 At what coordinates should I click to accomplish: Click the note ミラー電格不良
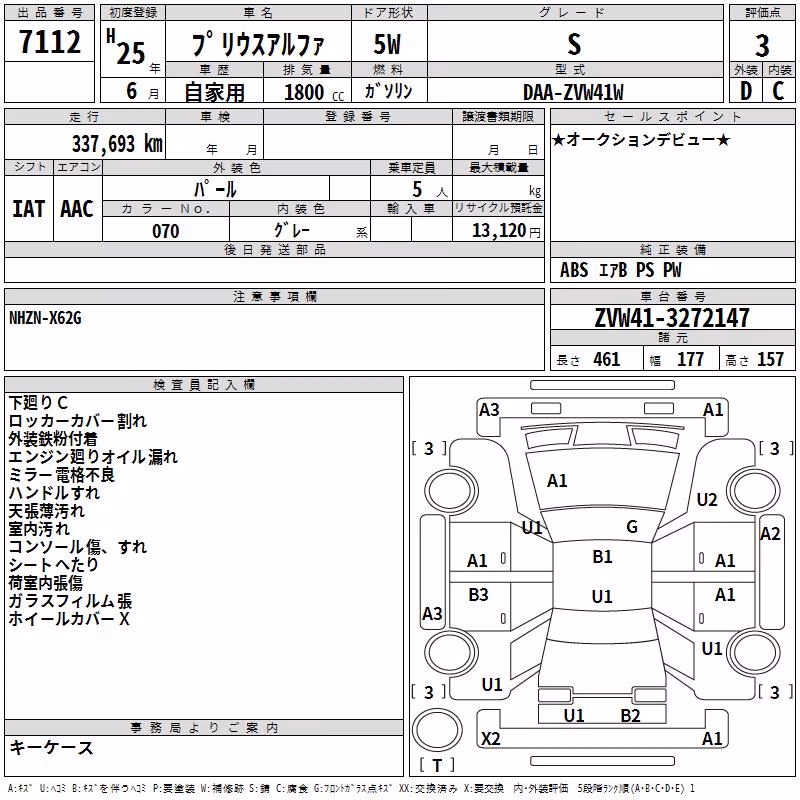coord(62,474)
